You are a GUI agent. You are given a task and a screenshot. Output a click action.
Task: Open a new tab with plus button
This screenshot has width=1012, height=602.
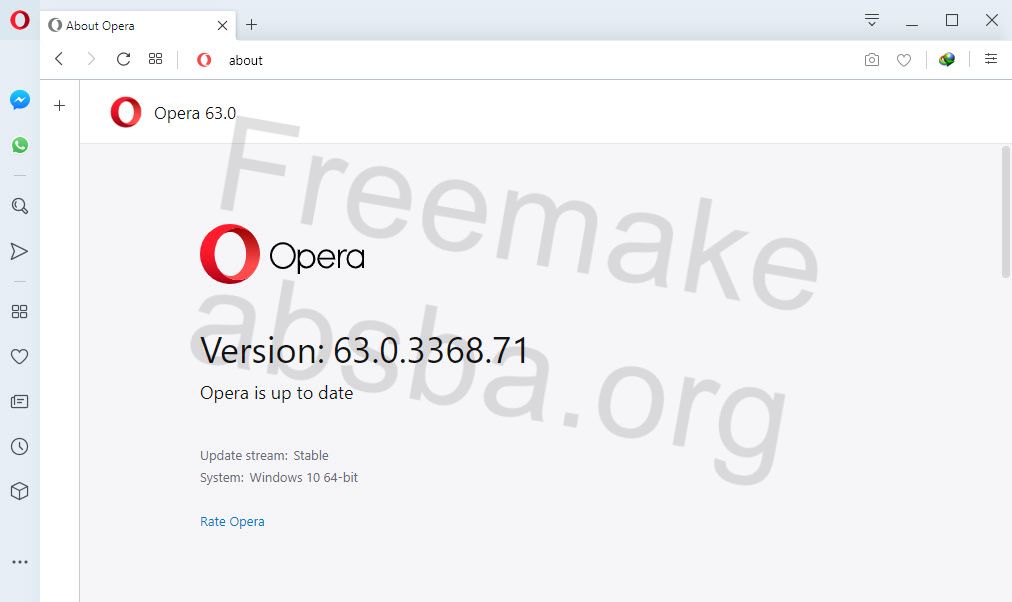coord(252,25)
